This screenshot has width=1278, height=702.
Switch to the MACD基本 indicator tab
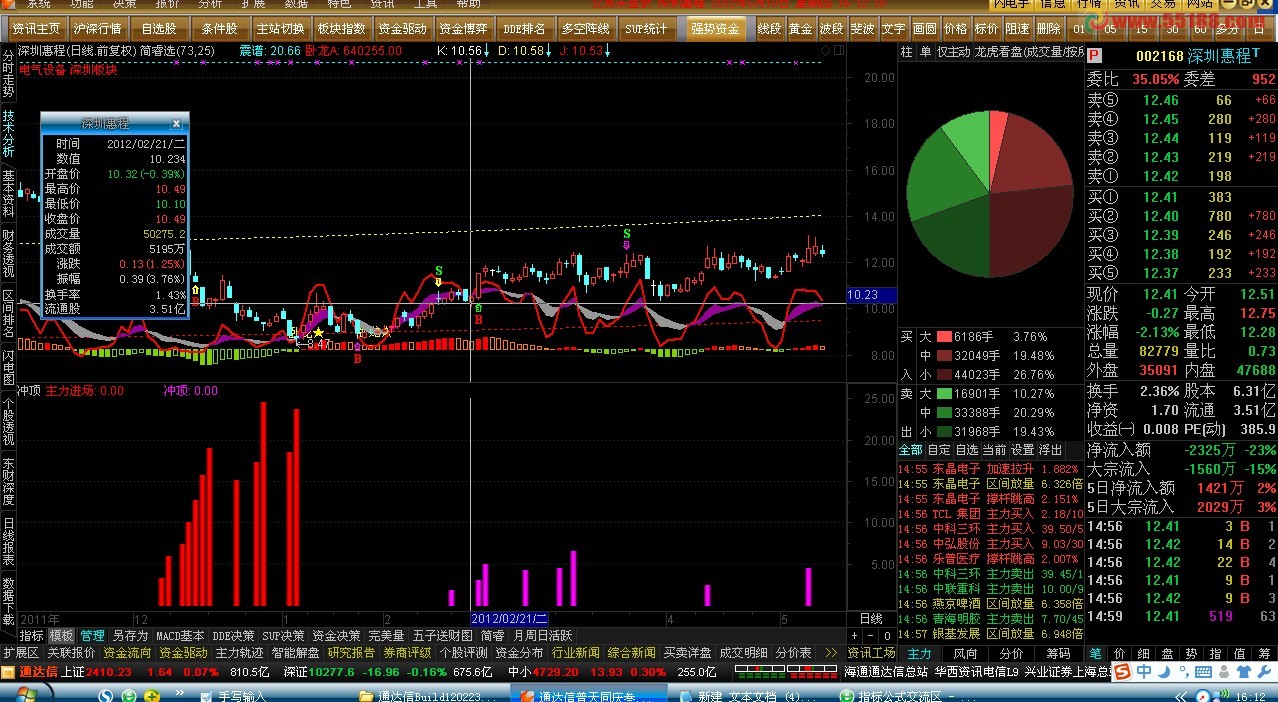(180, 635)
